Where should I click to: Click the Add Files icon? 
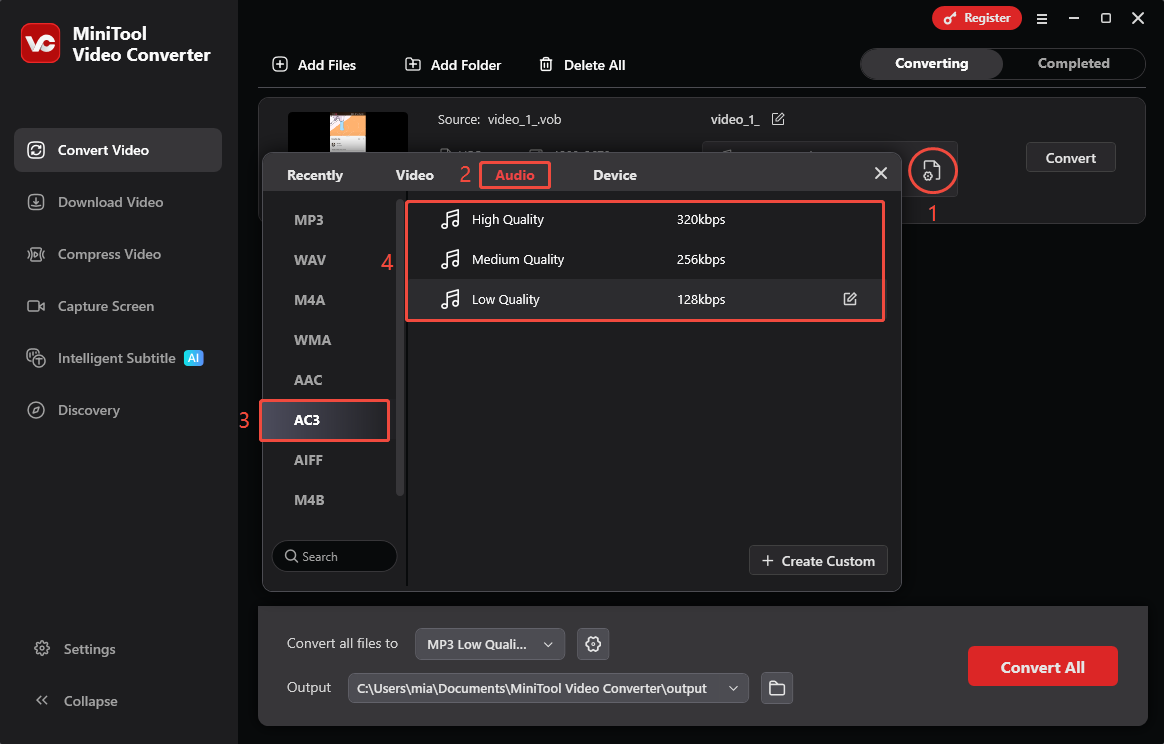pyautogui.click(x=280, y=64)
